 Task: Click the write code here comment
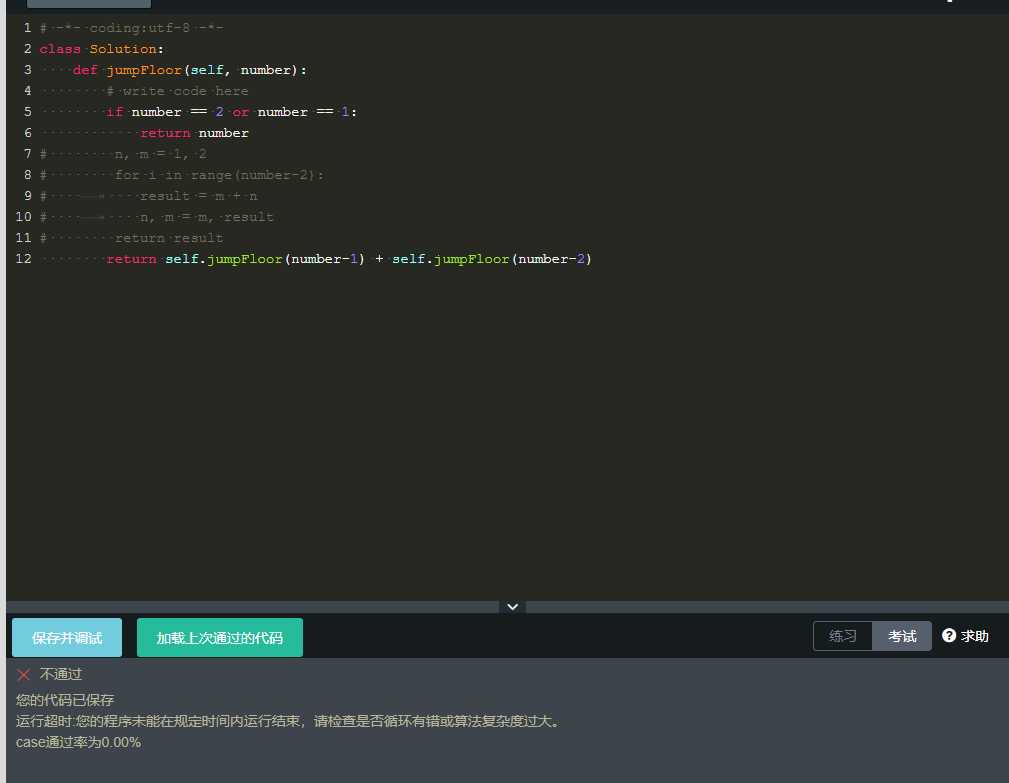pos(178,91)
